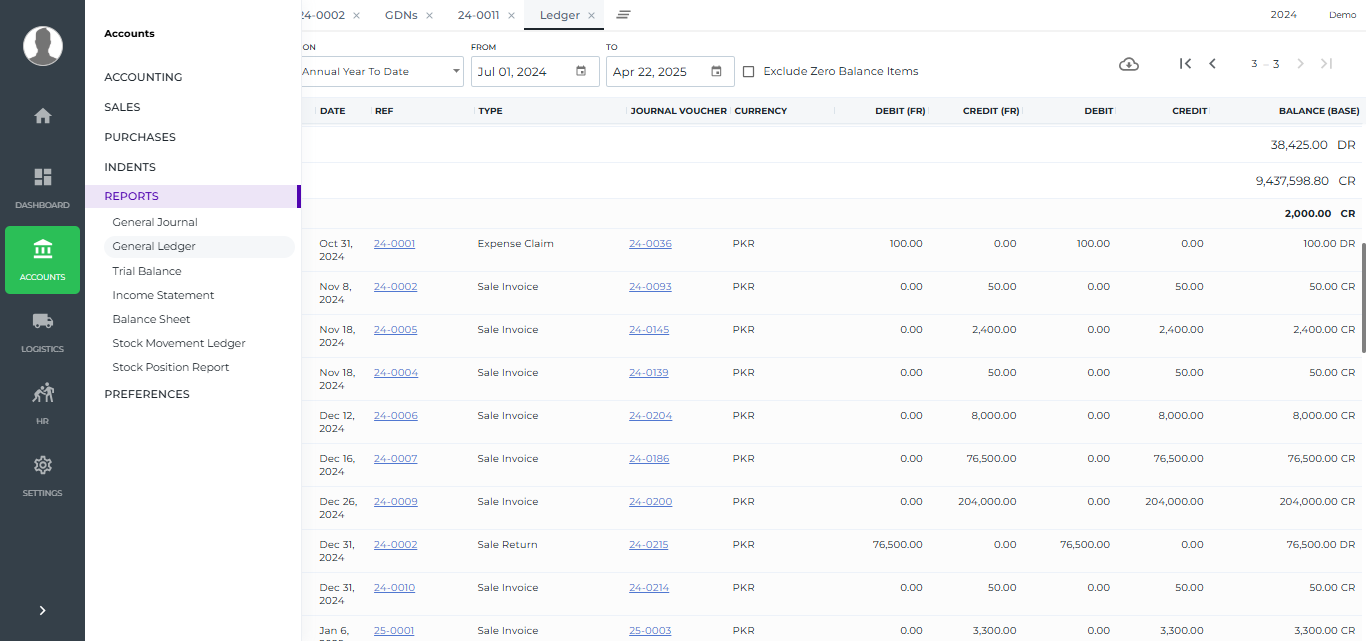
Task: Open sale invoice ref 25-0001
Action: point(394,631)
